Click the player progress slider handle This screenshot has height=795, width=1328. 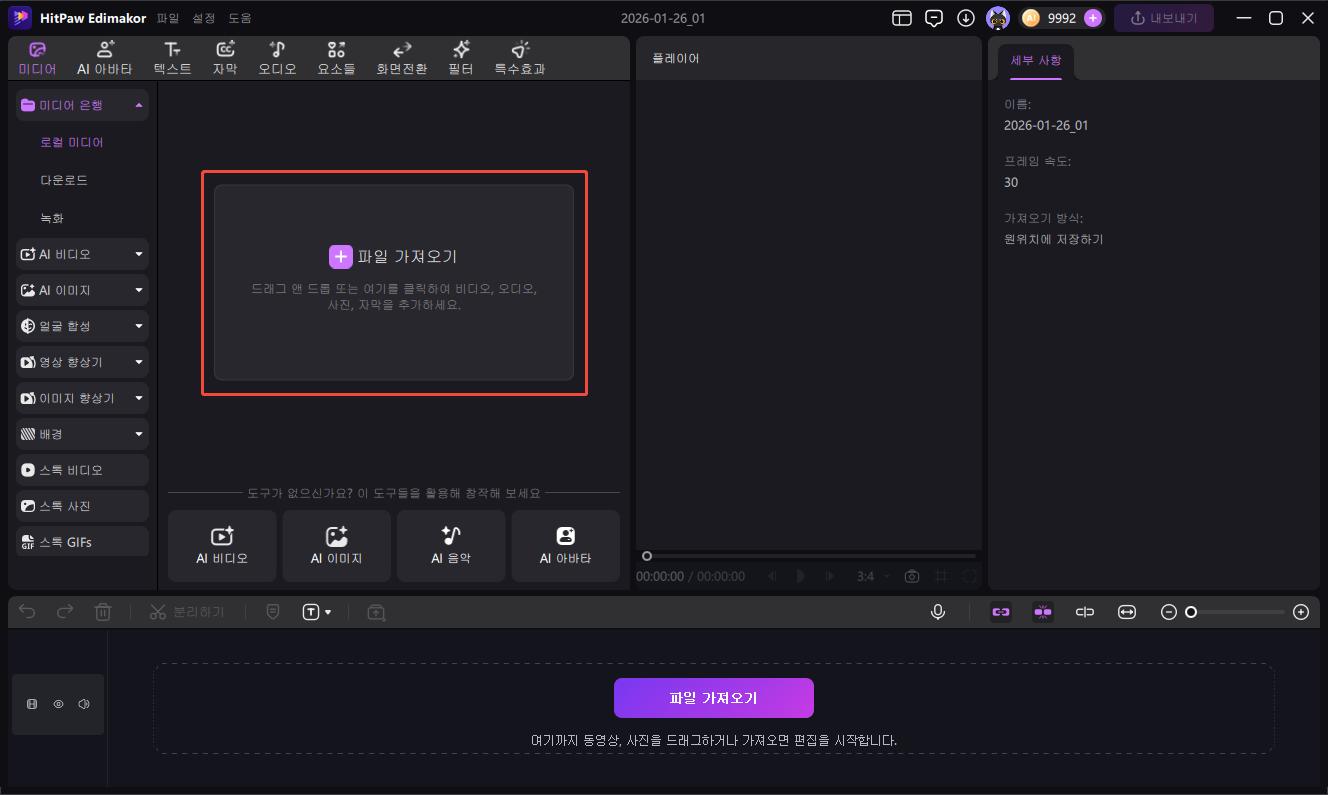click(x=647, y=556)
